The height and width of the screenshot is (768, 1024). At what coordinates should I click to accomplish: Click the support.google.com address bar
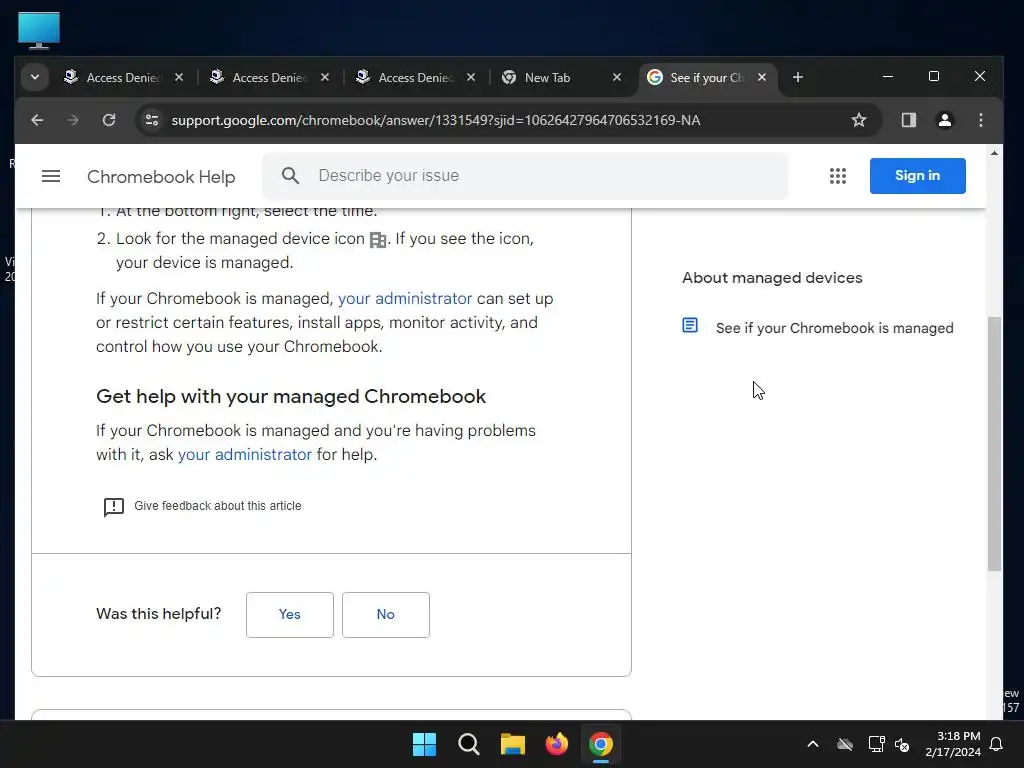pyautogui.click(x=436, y=120)
